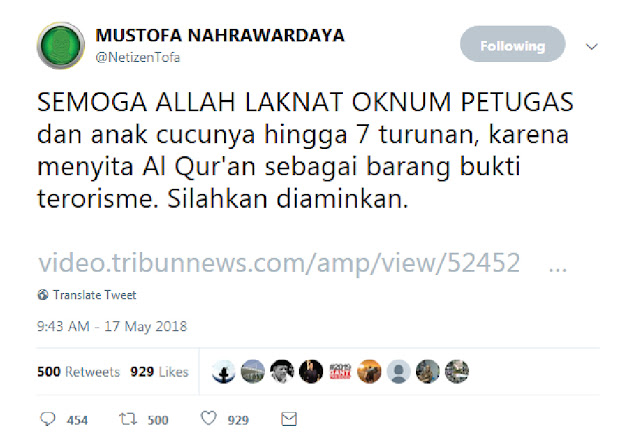Expand the truncated link ellipsis
640x442 pixels.
(x=558, y=268)
